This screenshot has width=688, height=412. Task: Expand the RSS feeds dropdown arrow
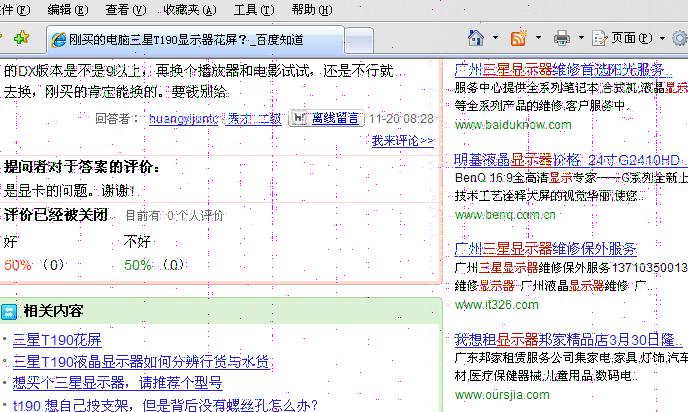(x=538, y=38)
